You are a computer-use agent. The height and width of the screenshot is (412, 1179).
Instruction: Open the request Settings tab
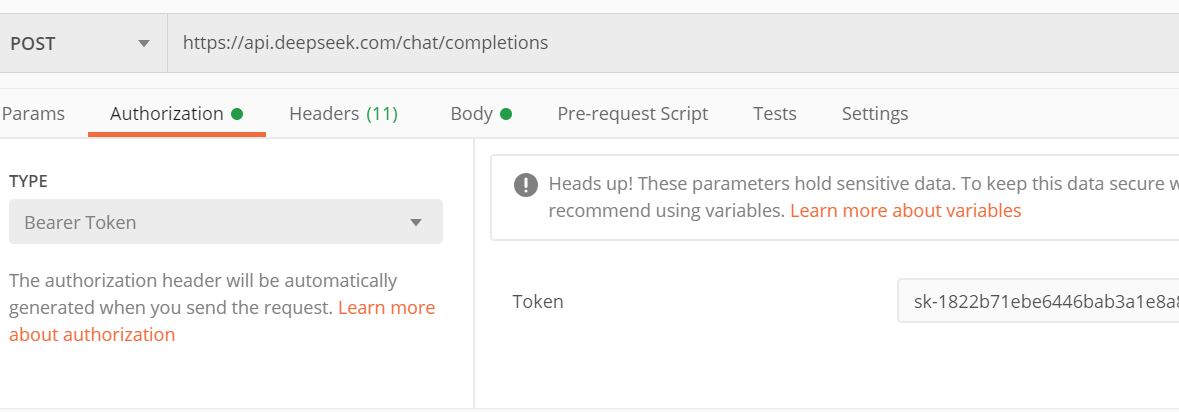pyautogui.click(x=874, y=114)
